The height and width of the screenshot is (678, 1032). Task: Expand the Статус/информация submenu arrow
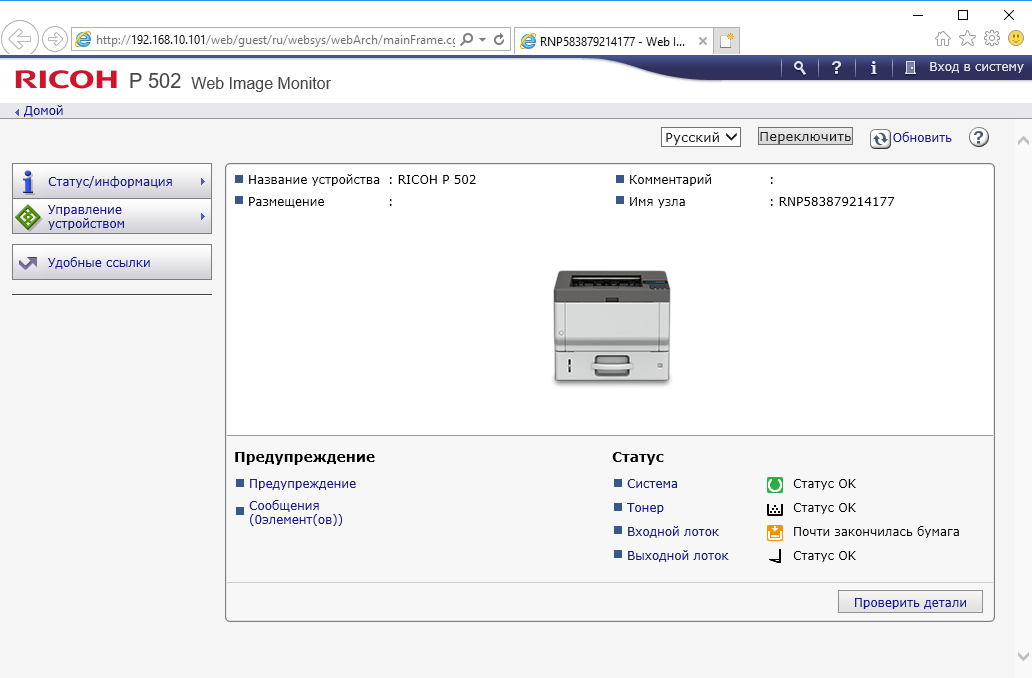point(203,181)
